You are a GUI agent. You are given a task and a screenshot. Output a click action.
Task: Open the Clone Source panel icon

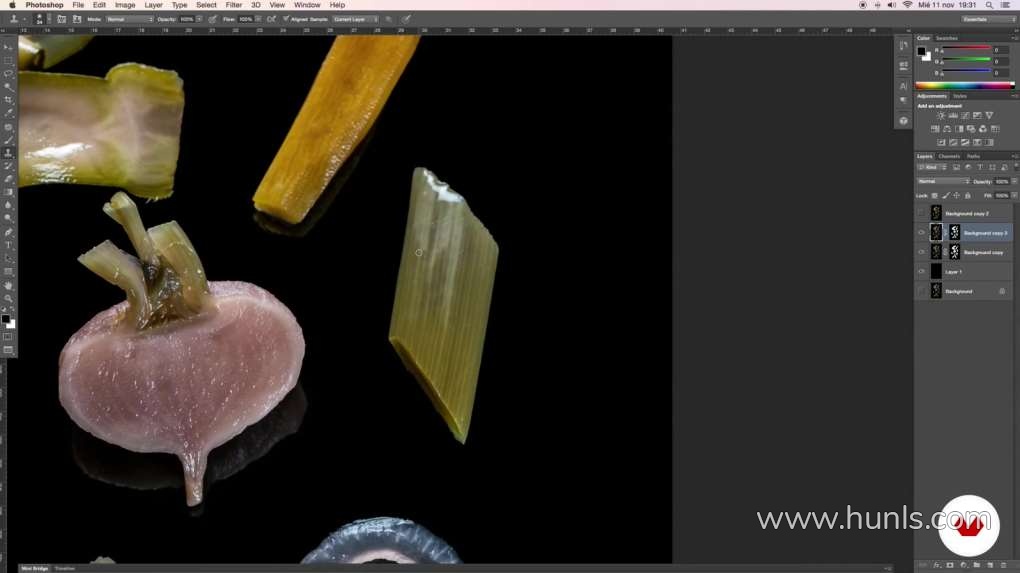(x=77, y=20)
